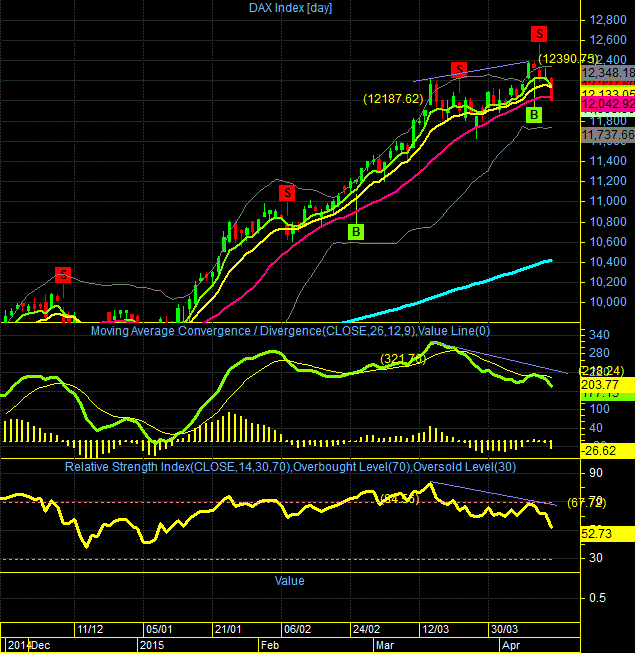Click the 12/03 date label
This screenshot has width=635, height=653.
pos(436,629)
